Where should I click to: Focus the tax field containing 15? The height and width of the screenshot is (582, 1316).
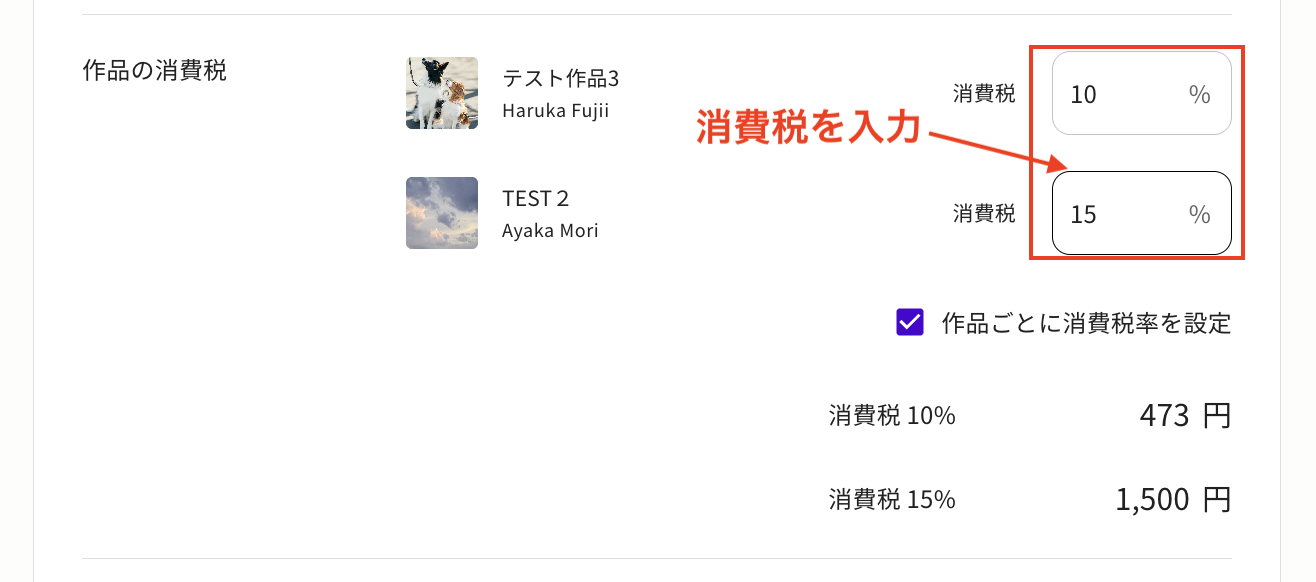click(x=1120, y=214)
